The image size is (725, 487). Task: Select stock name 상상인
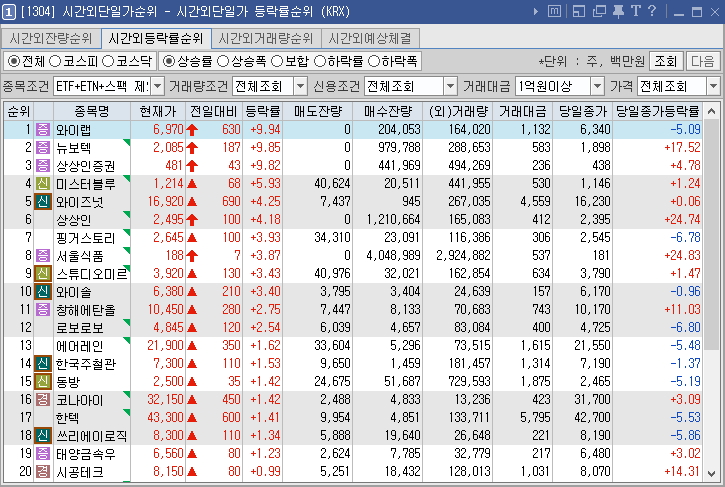(x=74, y=220)
